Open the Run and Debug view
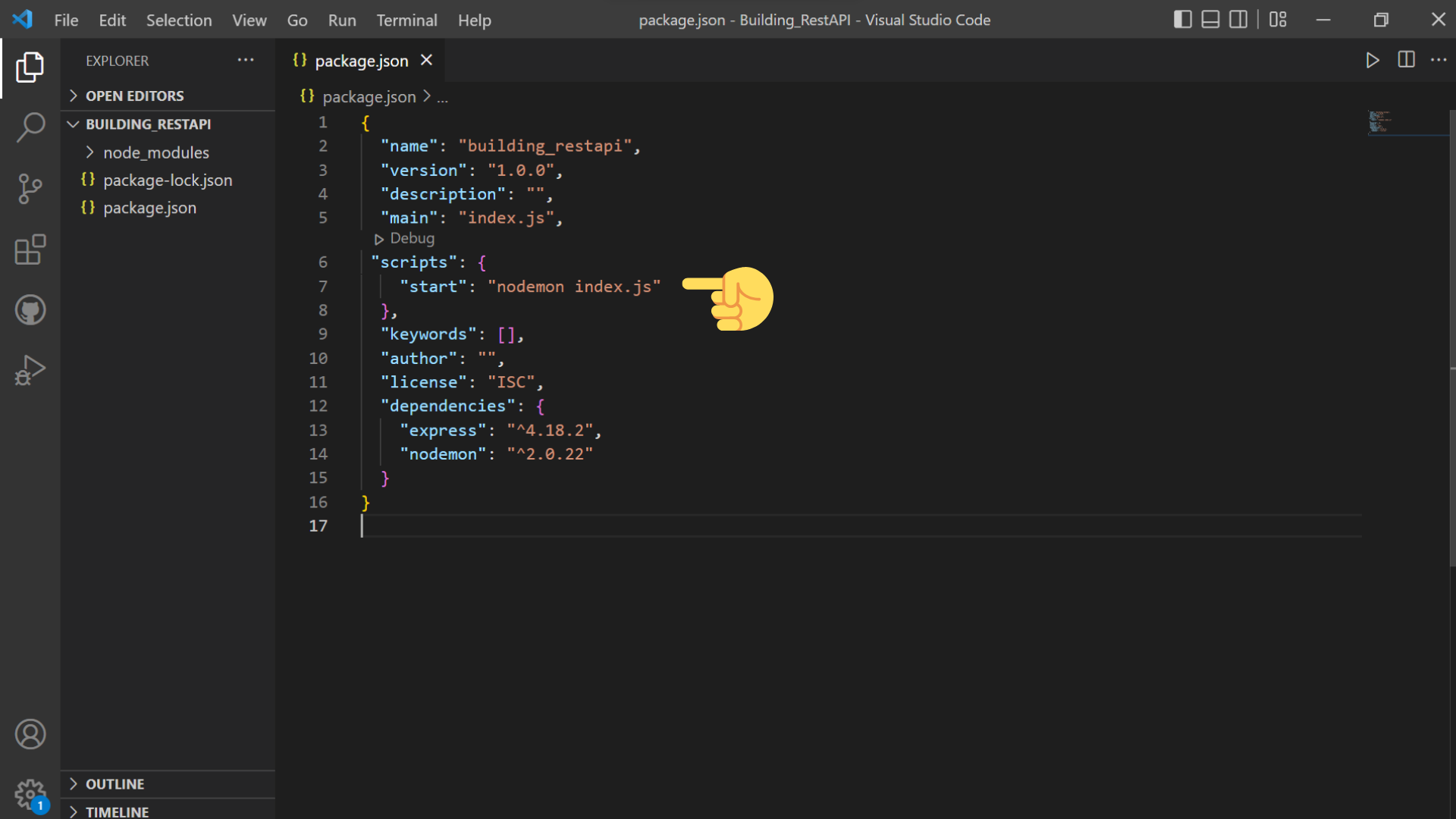Screen dimensions: 1456x819 point(30,370)
